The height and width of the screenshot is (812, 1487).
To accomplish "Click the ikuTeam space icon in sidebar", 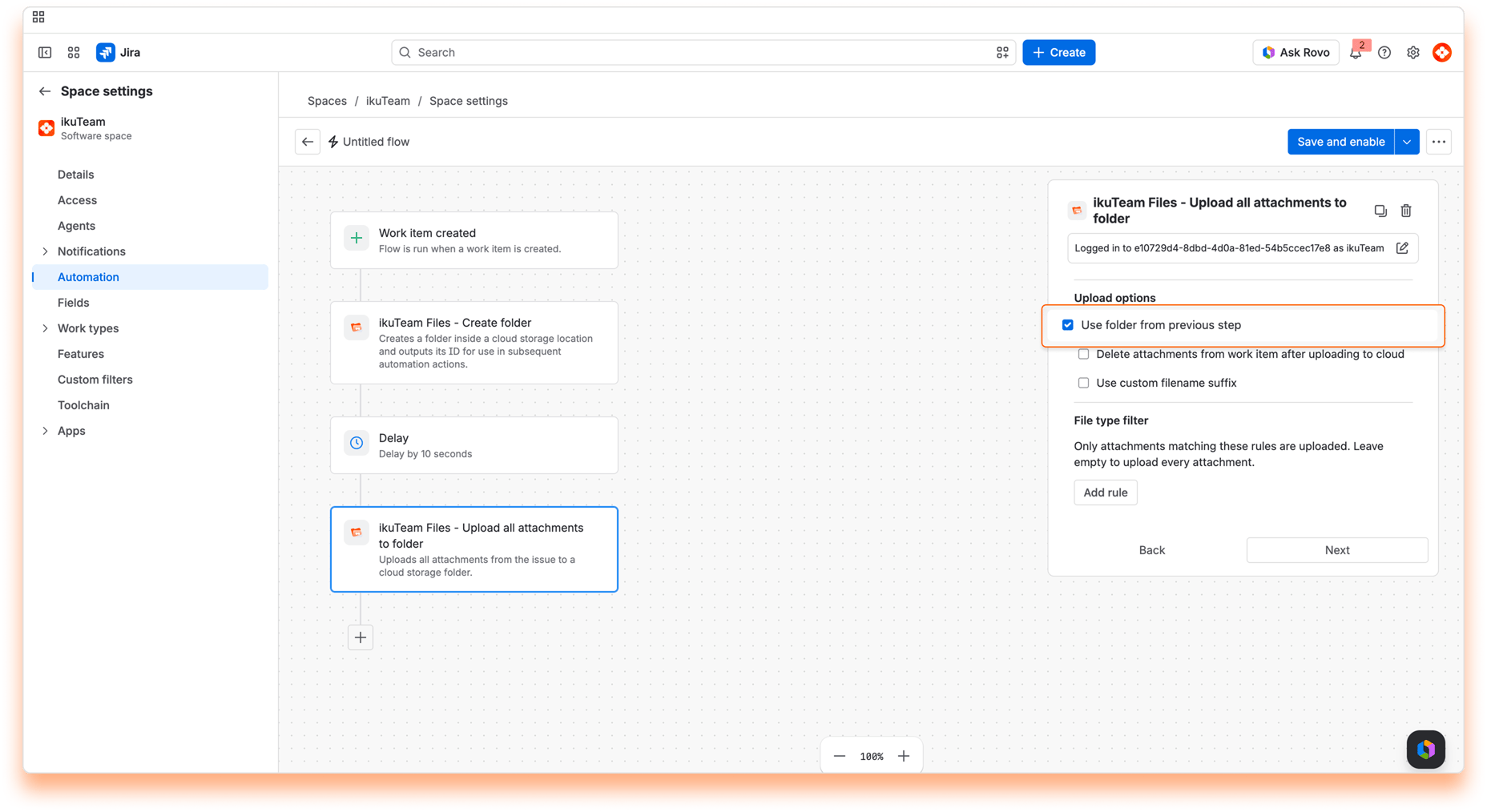I will tap(46, 128).
